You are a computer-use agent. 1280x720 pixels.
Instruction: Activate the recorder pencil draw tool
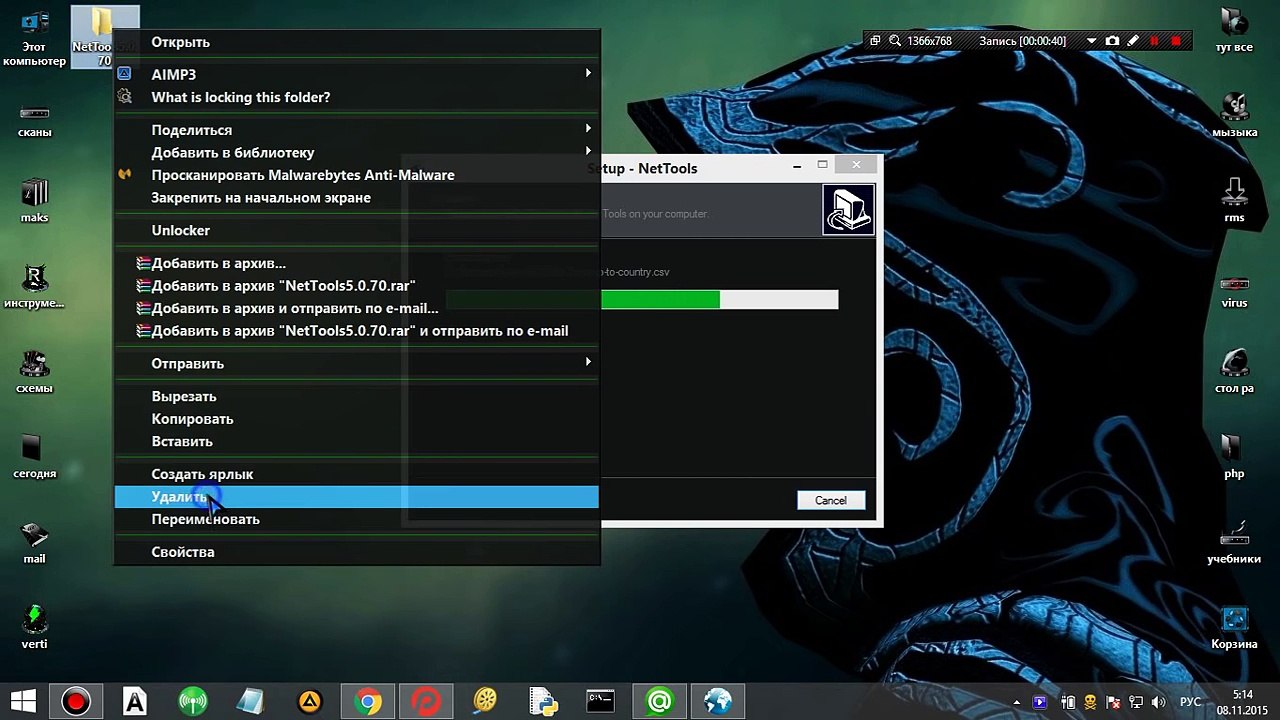1133,41
